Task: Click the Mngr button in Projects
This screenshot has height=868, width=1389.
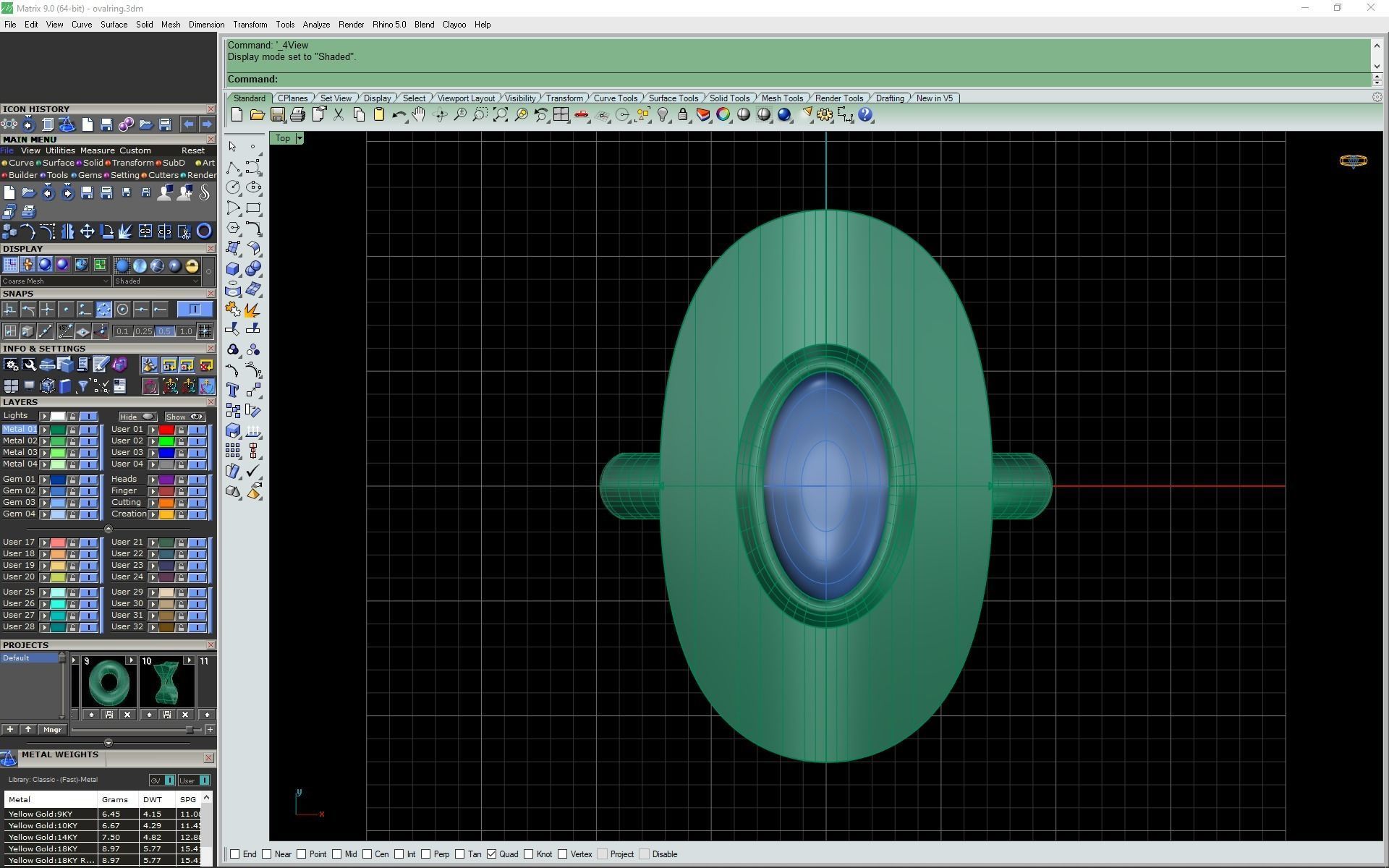Action: click(x=52, y=730)
